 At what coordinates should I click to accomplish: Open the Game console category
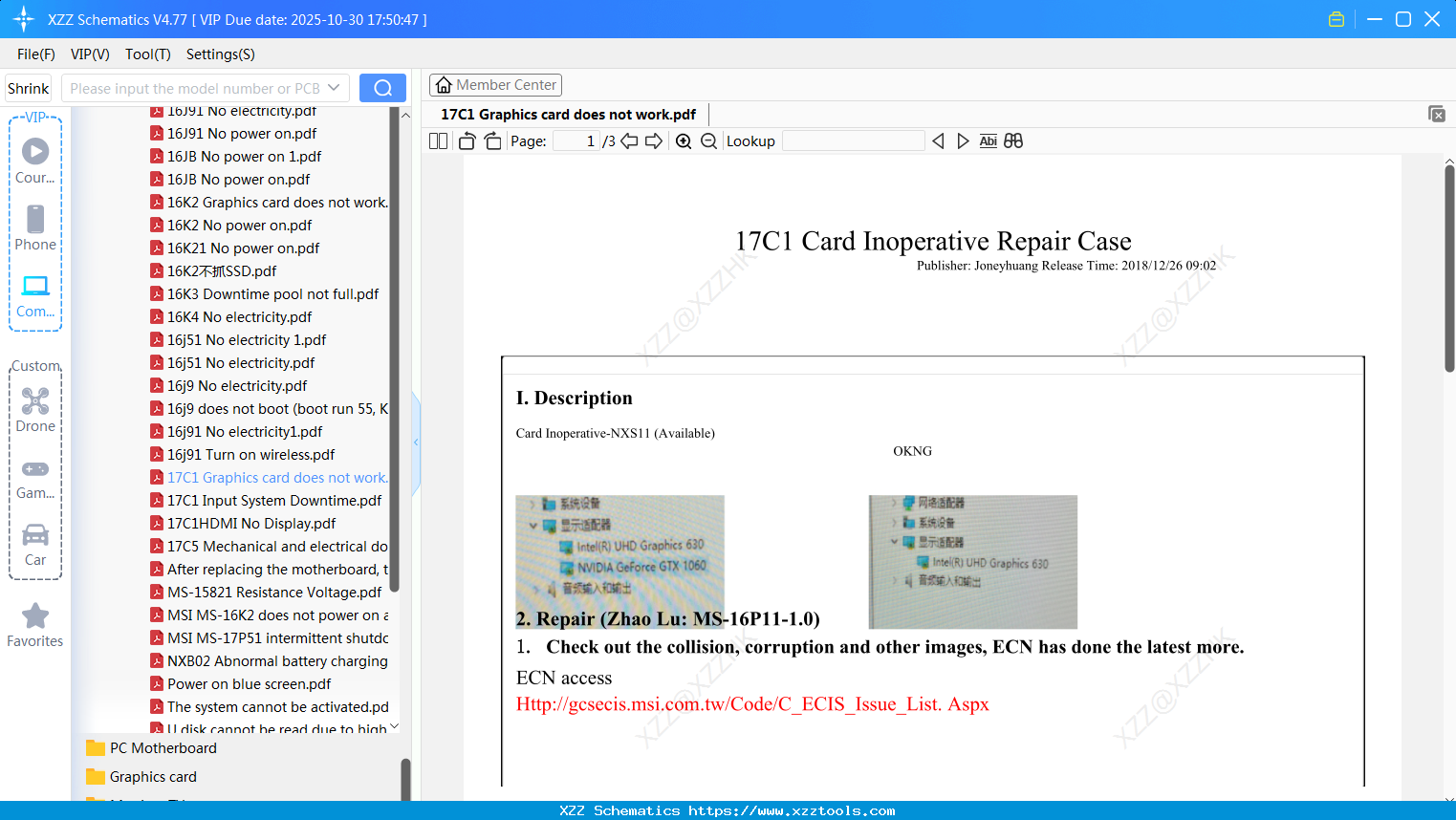coord(35,479)
